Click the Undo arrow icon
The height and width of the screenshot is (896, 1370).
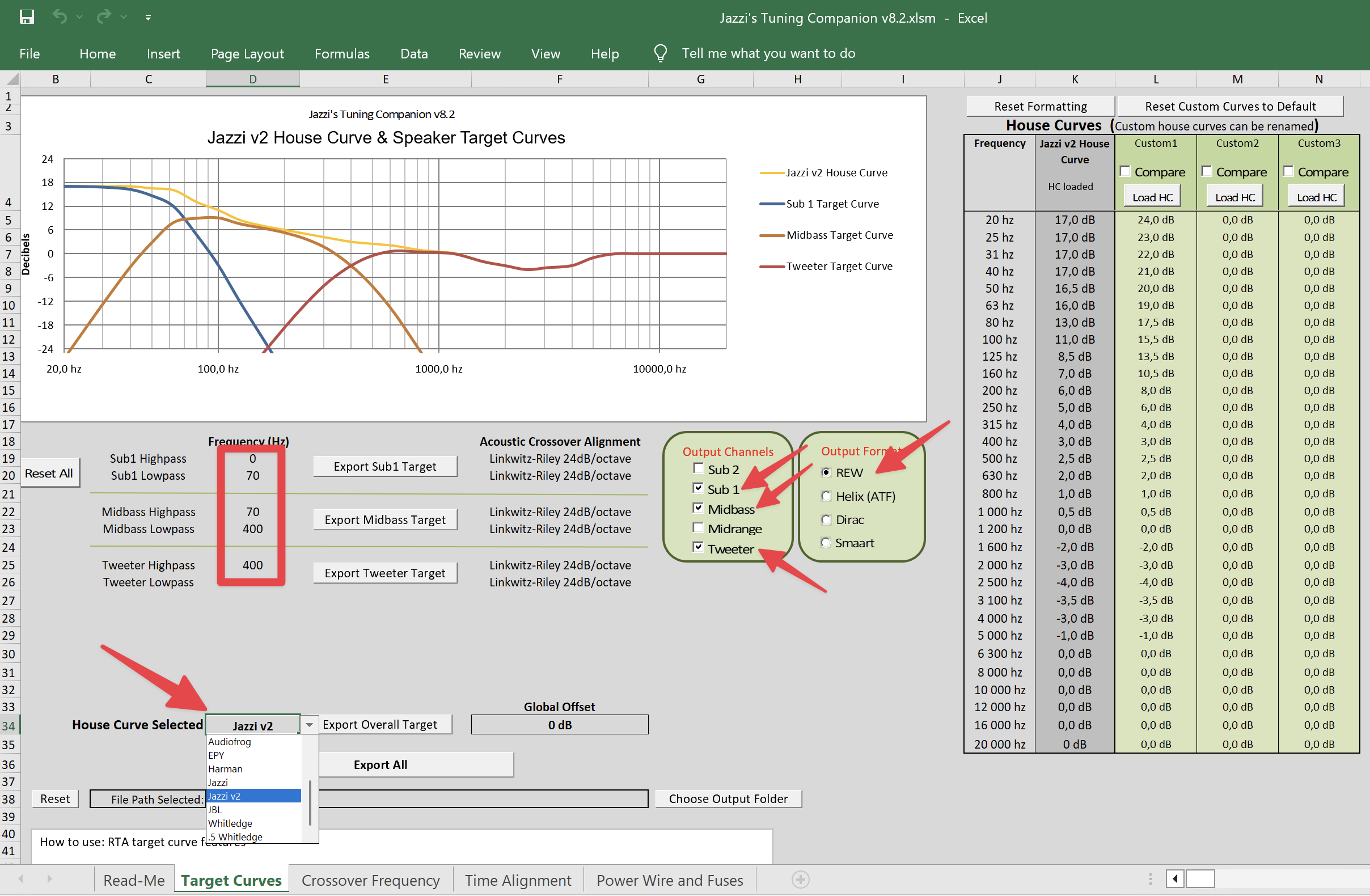[60, 16]
